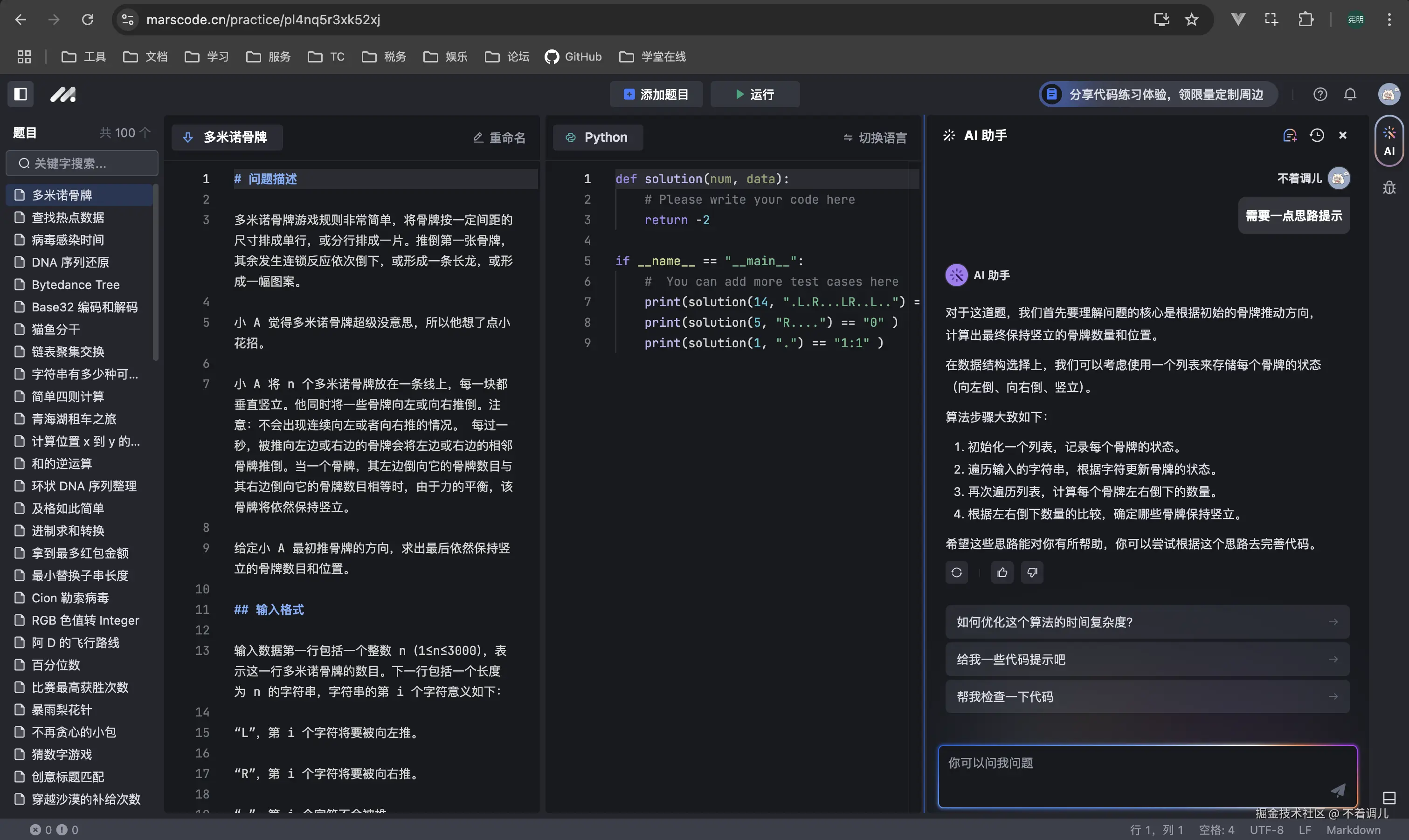
Task: Give a thumbs down to the AI answer
Action: [x=1032, y=572]
